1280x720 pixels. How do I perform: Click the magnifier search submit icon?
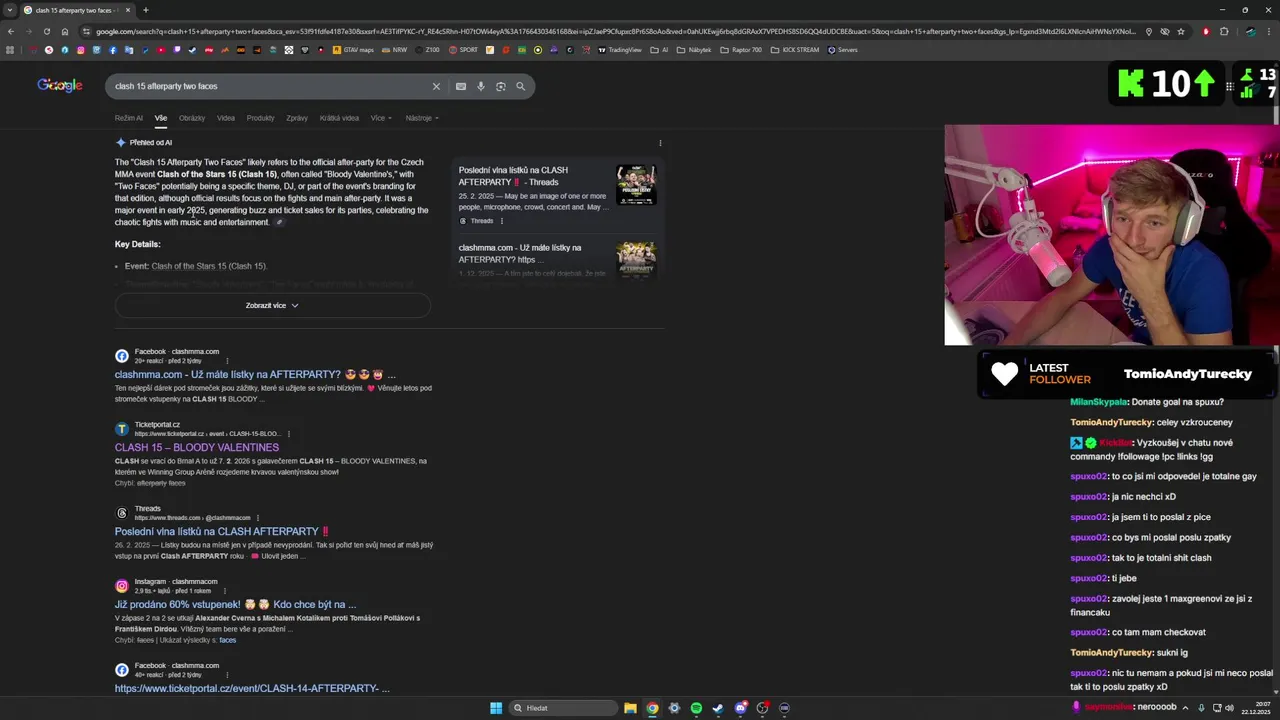tap(520, 86)
